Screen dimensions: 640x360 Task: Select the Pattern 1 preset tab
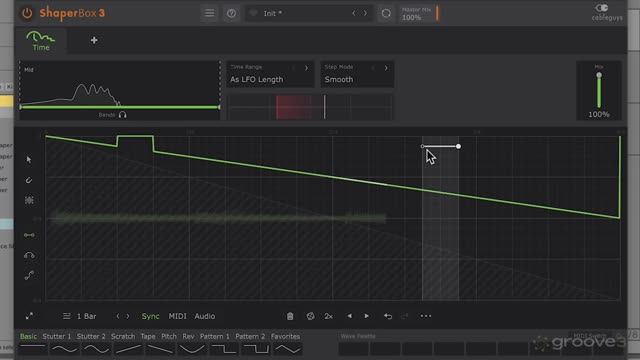click(x=215, y=336)
